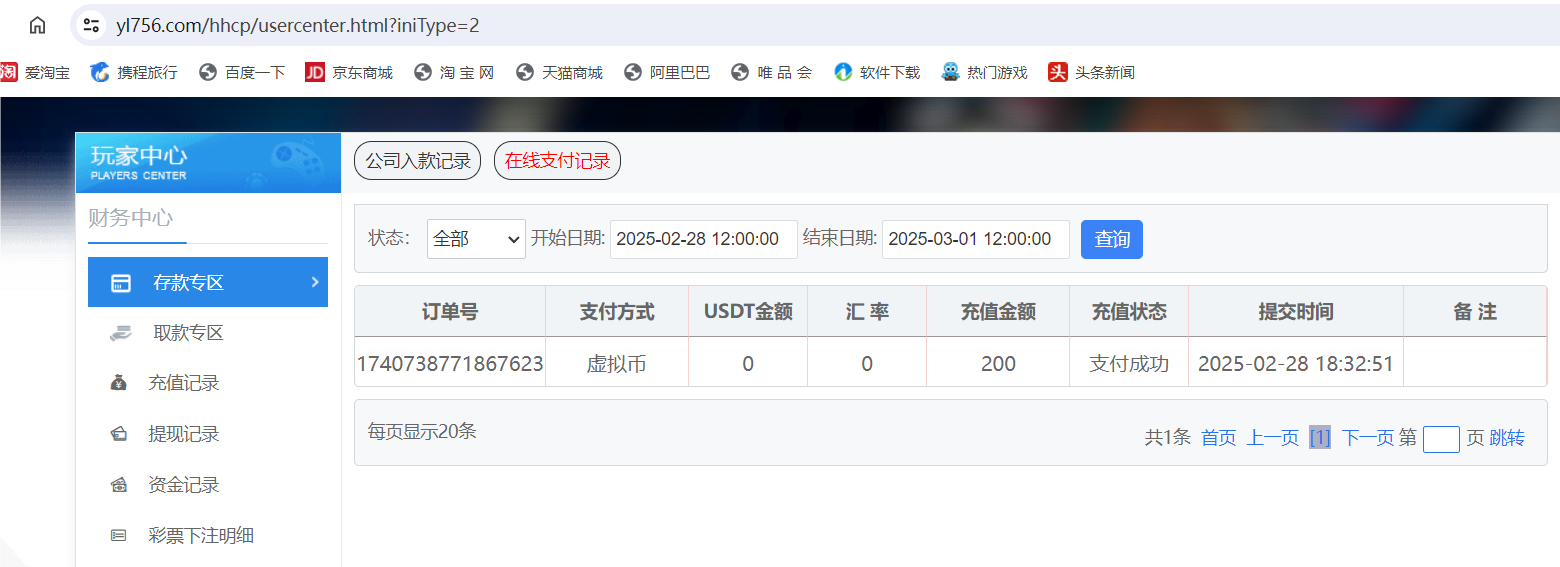The height and width of the screenshot is (567, 1560).
Task: Click the 存款专区 card icon
Action: (x=120, y=283)
